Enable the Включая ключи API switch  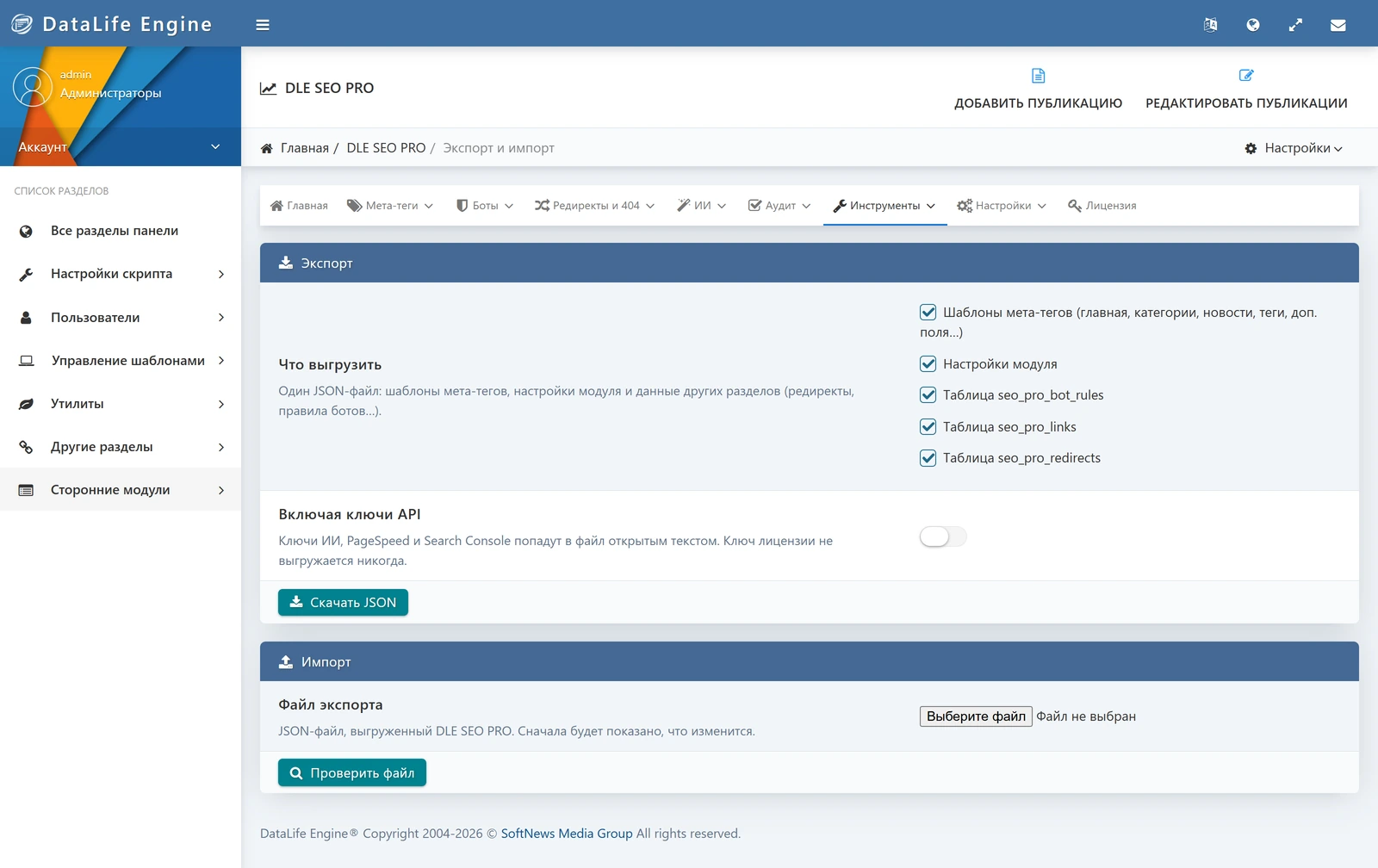pyautogui.click(x=943, y=536)
